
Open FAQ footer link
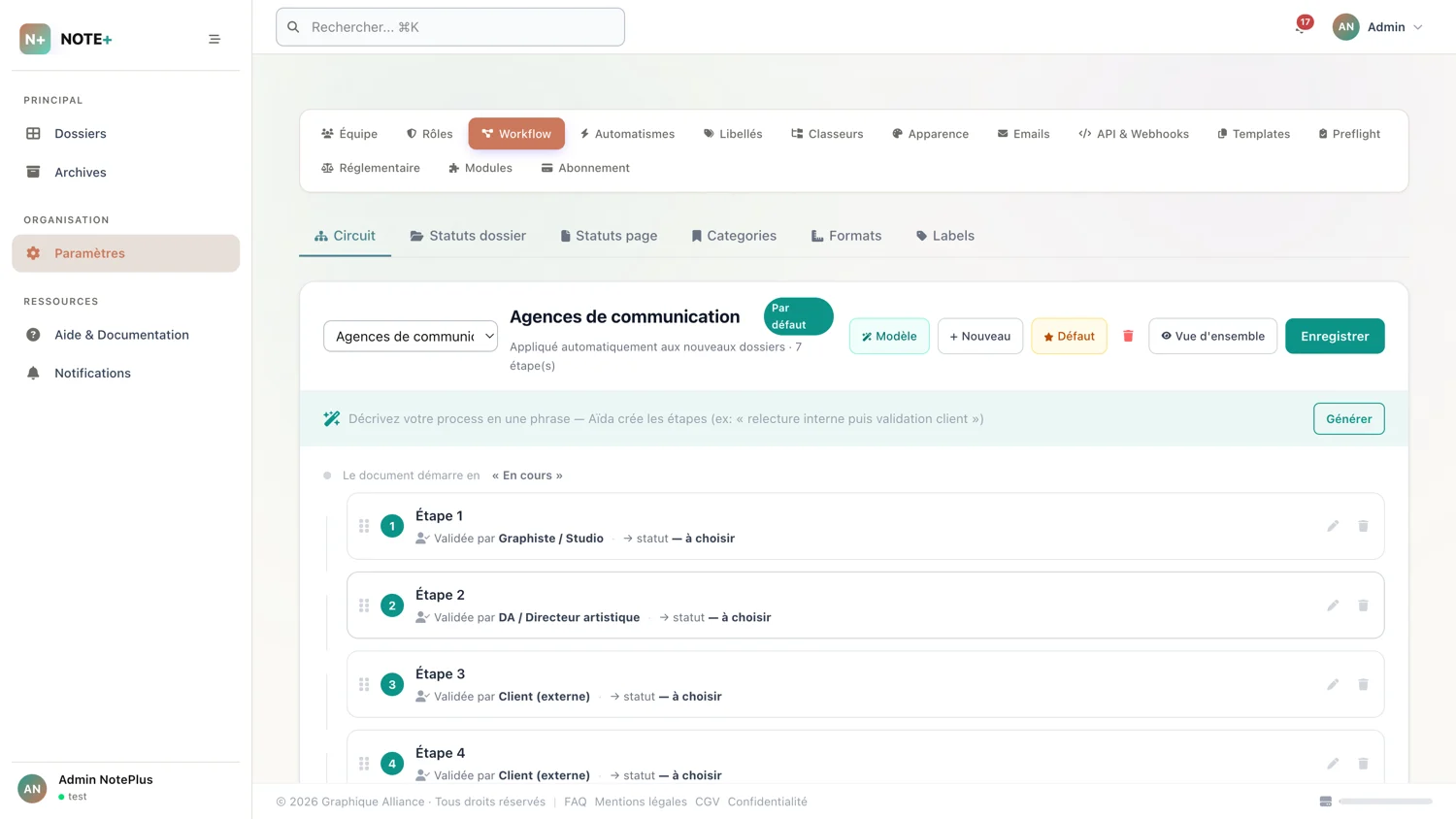pyautogui.click(x=576, y=802)
